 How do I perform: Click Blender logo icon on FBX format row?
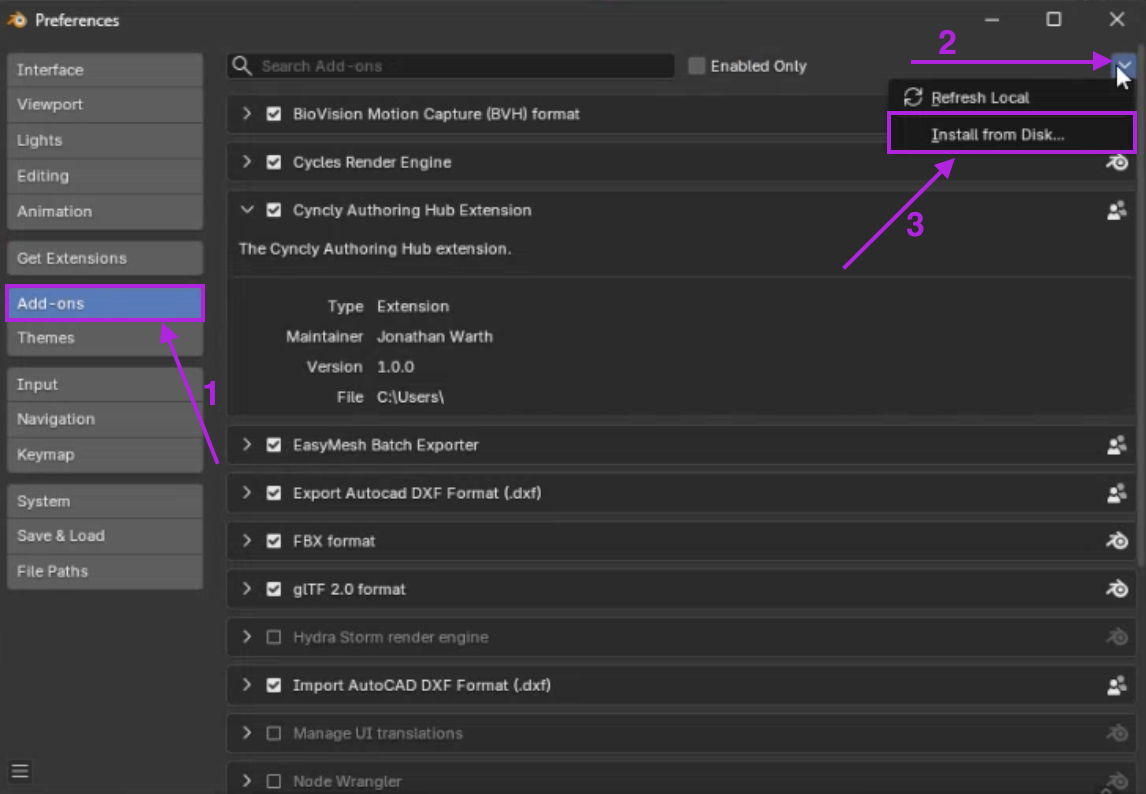pyautogui.click(x=1117, y=541)
